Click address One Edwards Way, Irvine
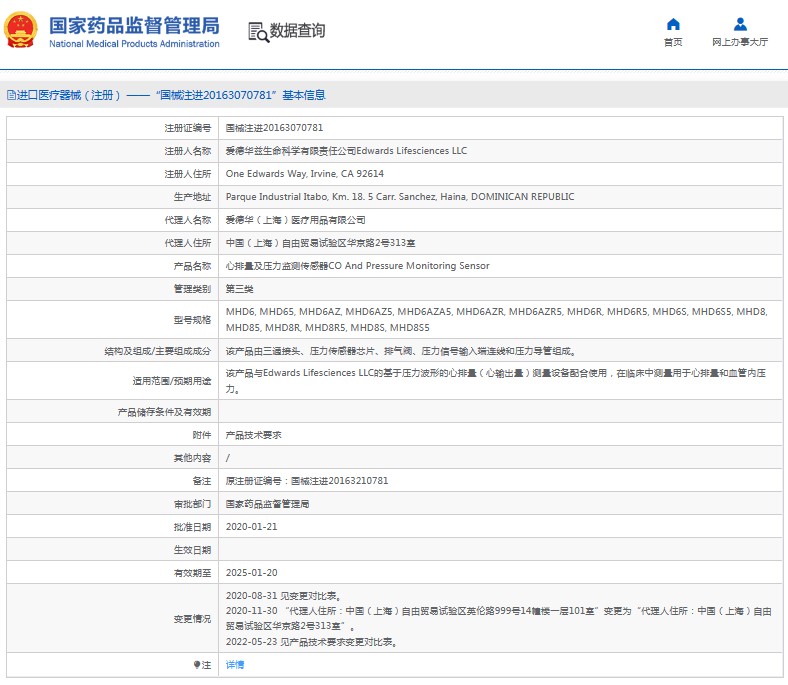The image size is (788, 685). click(x=305, y=174)
